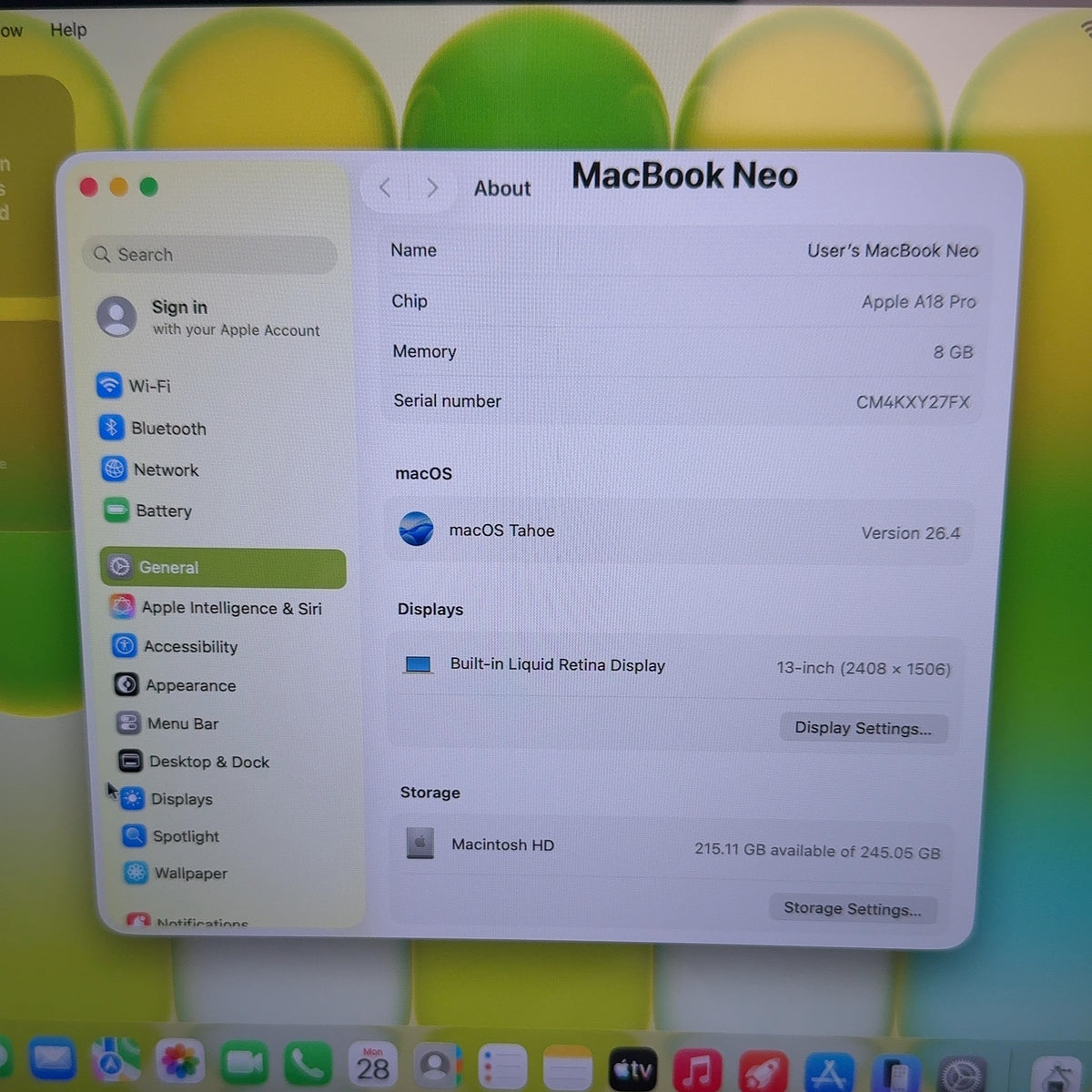Click the Display Settings... button
This screenshot has height=1092, width=1092.
coord(863,728)
